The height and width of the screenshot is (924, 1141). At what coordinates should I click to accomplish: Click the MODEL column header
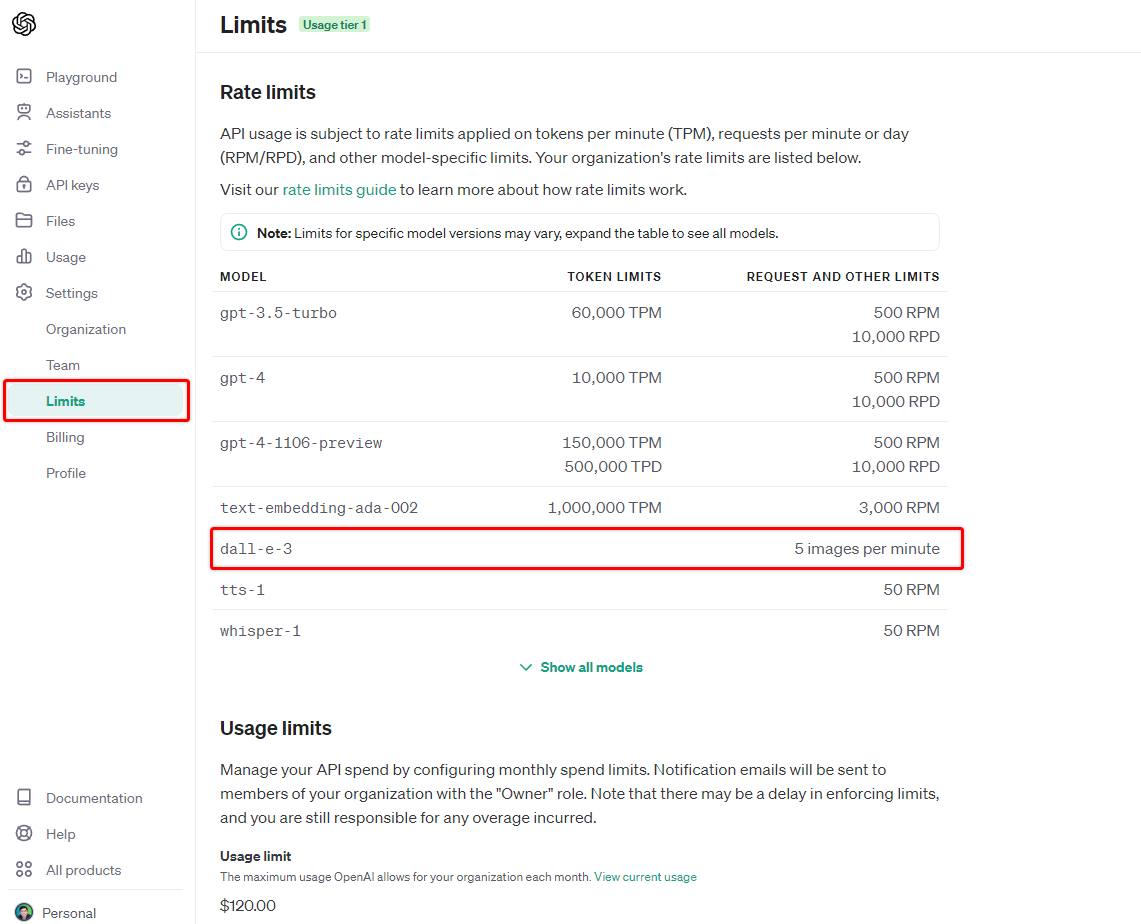pos(243,276)
